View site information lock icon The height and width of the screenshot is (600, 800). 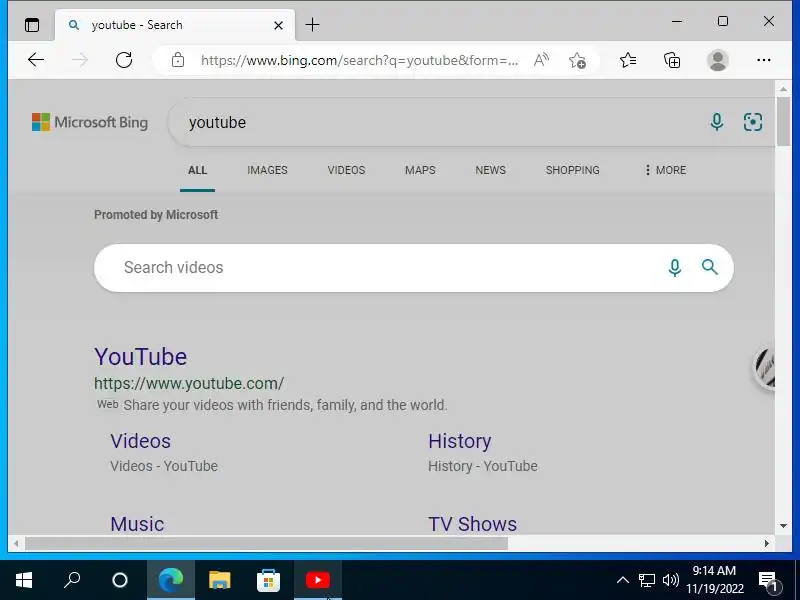tap(178, 60)
